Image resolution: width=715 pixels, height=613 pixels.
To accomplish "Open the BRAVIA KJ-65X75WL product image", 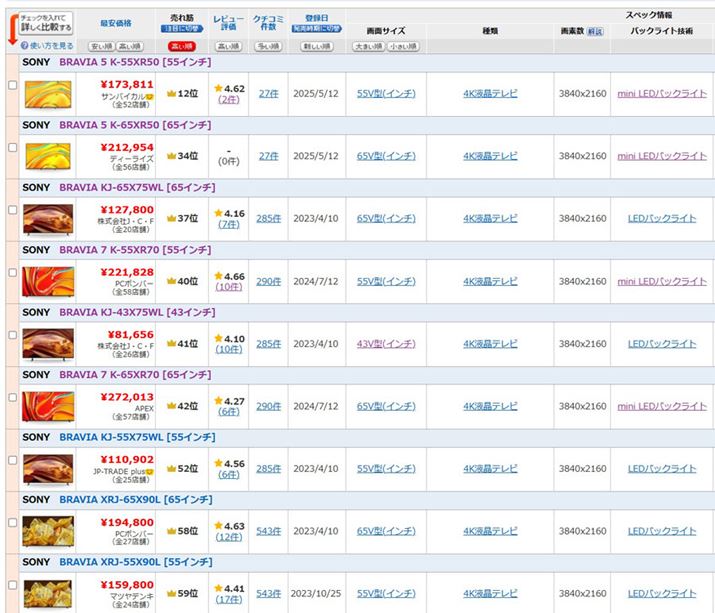I will point(48,218).
